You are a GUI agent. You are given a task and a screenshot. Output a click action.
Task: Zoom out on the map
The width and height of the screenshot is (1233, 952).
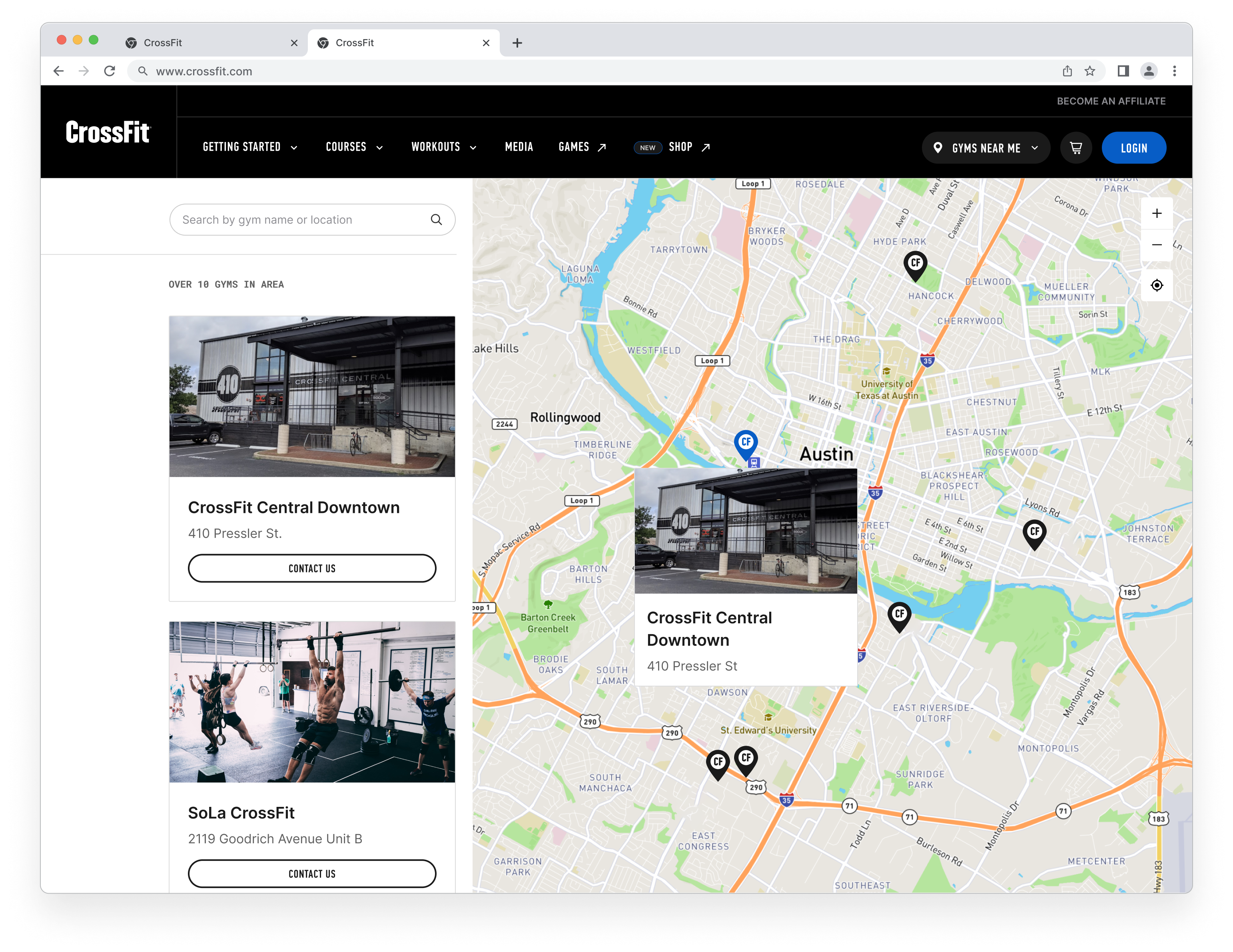point(1157,244)
